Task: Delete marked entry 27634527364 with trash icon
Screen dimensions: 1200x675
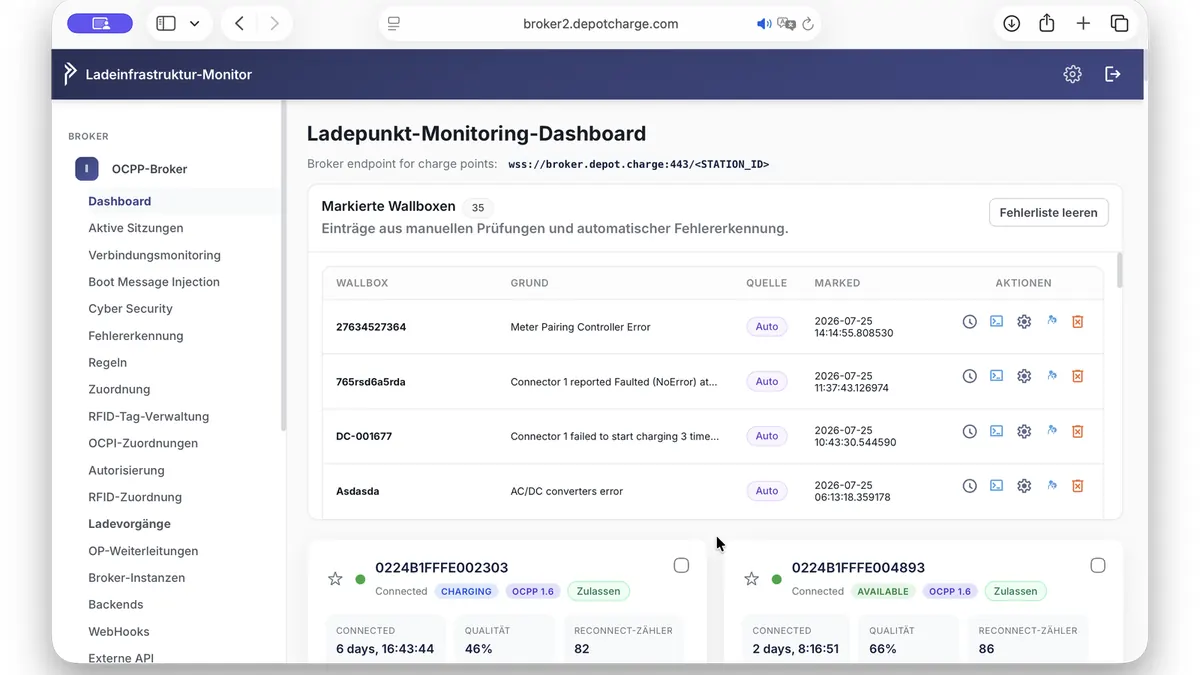Action: (x=1078, y=322)
